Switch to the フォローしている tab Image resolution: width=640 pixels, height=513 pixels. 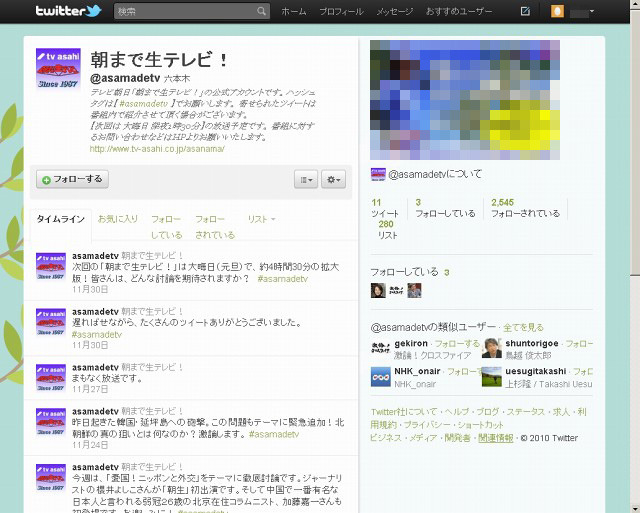click(166, 227)
